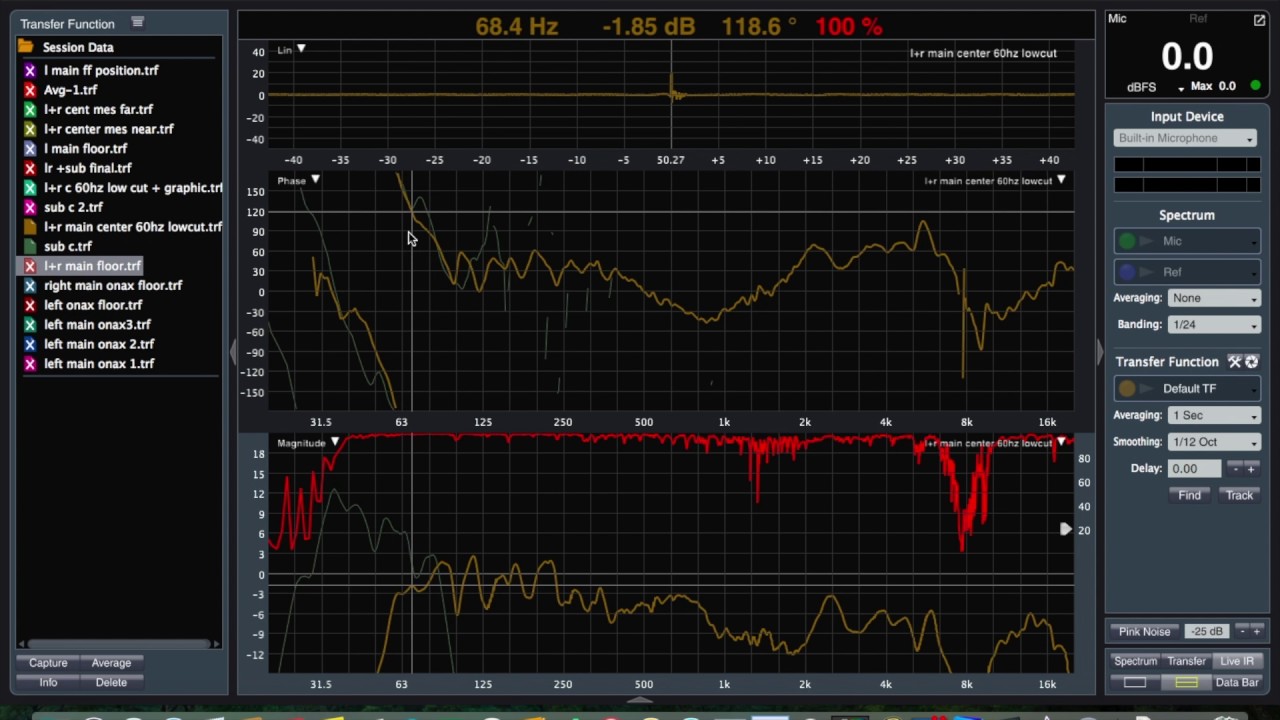Start the Default TF measurement
This screenshot has height=720, width=1280.
pos(1146,389)
